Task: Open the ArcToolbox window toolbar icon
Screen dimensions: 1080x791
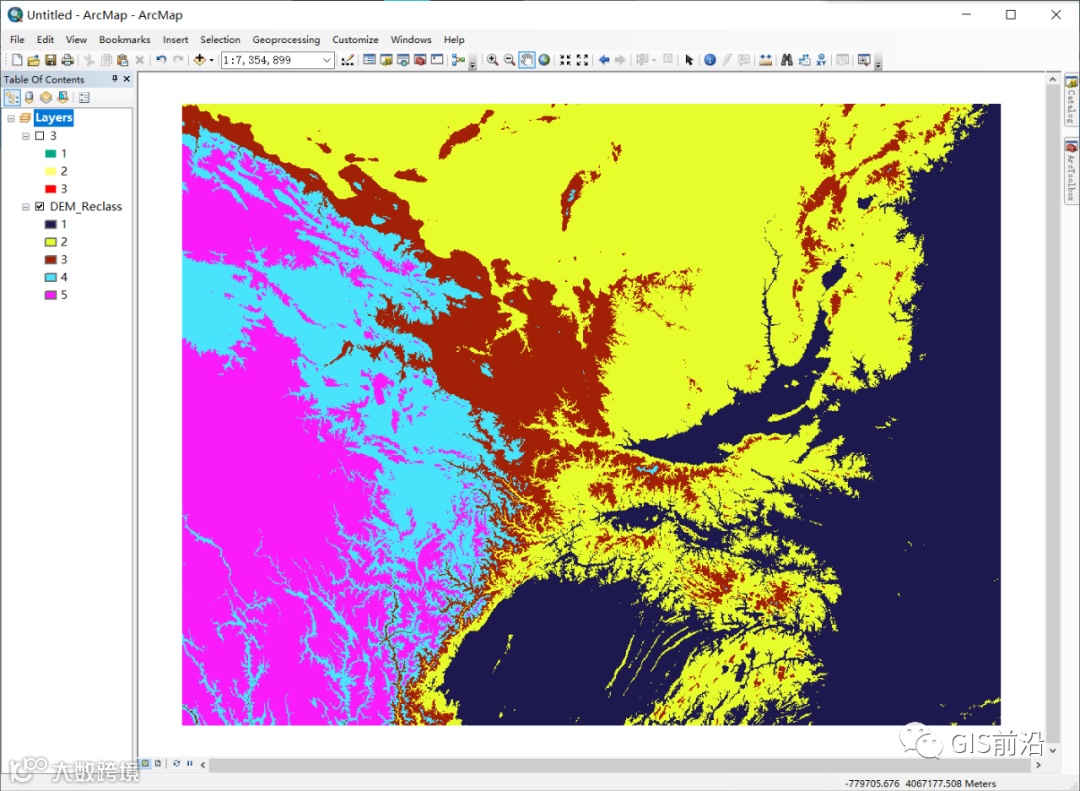Action: [419, 60]
